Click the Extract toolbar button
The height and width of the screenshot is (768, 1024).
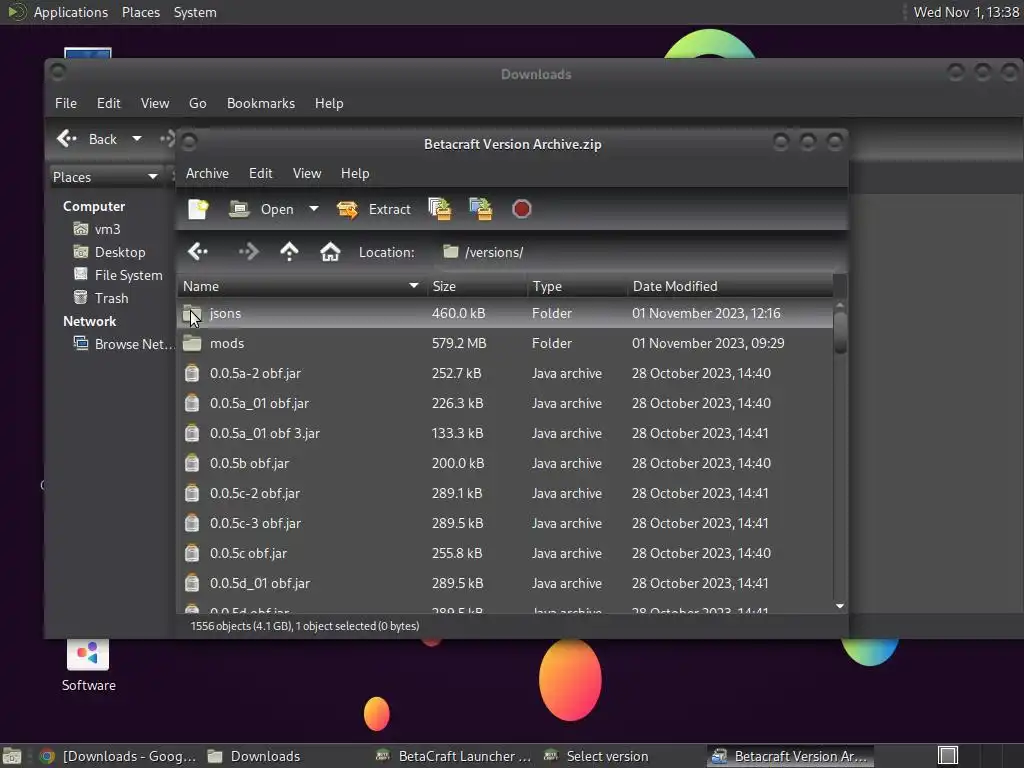pyautogui.click(x=374, y=209)
